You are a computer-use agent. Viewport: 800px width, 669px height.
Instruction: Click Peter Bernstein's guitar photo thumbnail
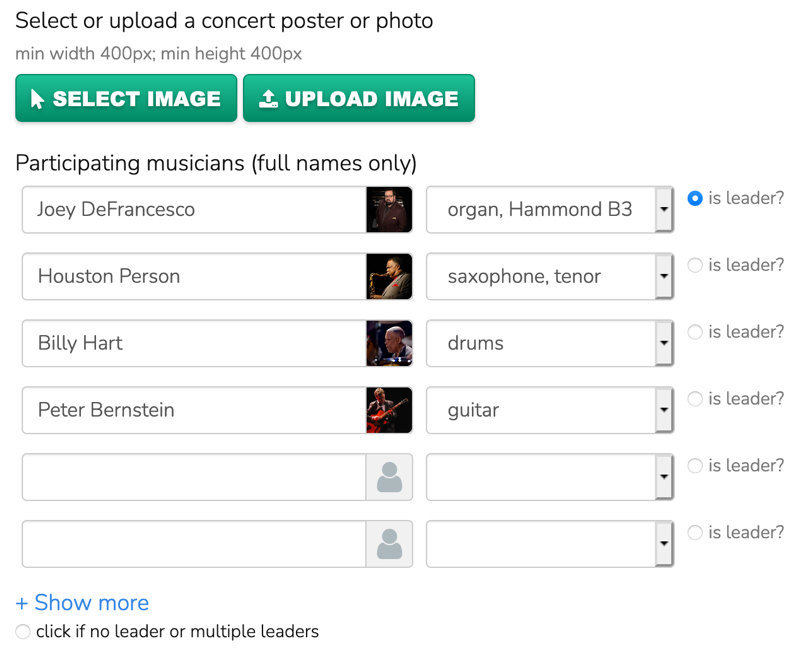pos(389,411)
